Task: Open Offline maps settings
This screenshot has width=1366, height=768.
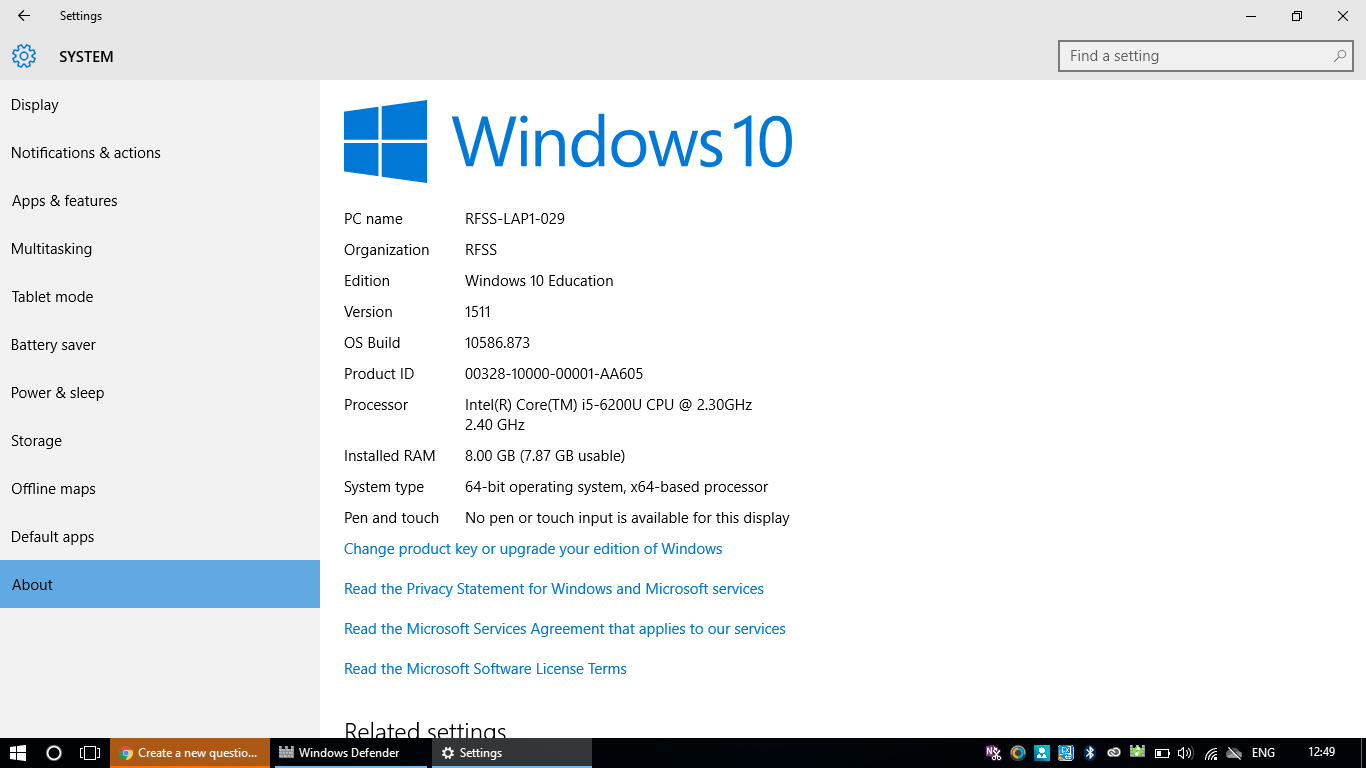Action: click(x=160, y=488)
